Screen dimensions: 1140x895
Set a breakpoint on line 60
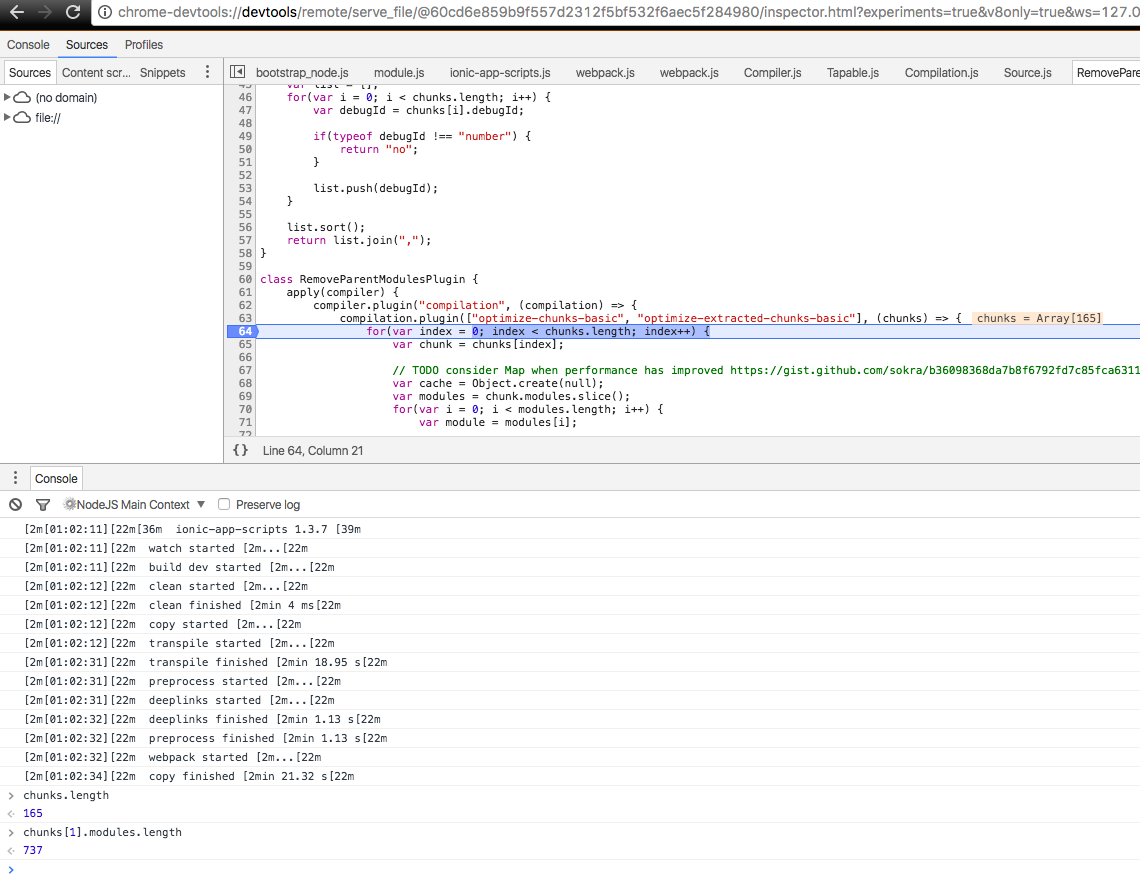pyautogui.click(x=245, y=279)
